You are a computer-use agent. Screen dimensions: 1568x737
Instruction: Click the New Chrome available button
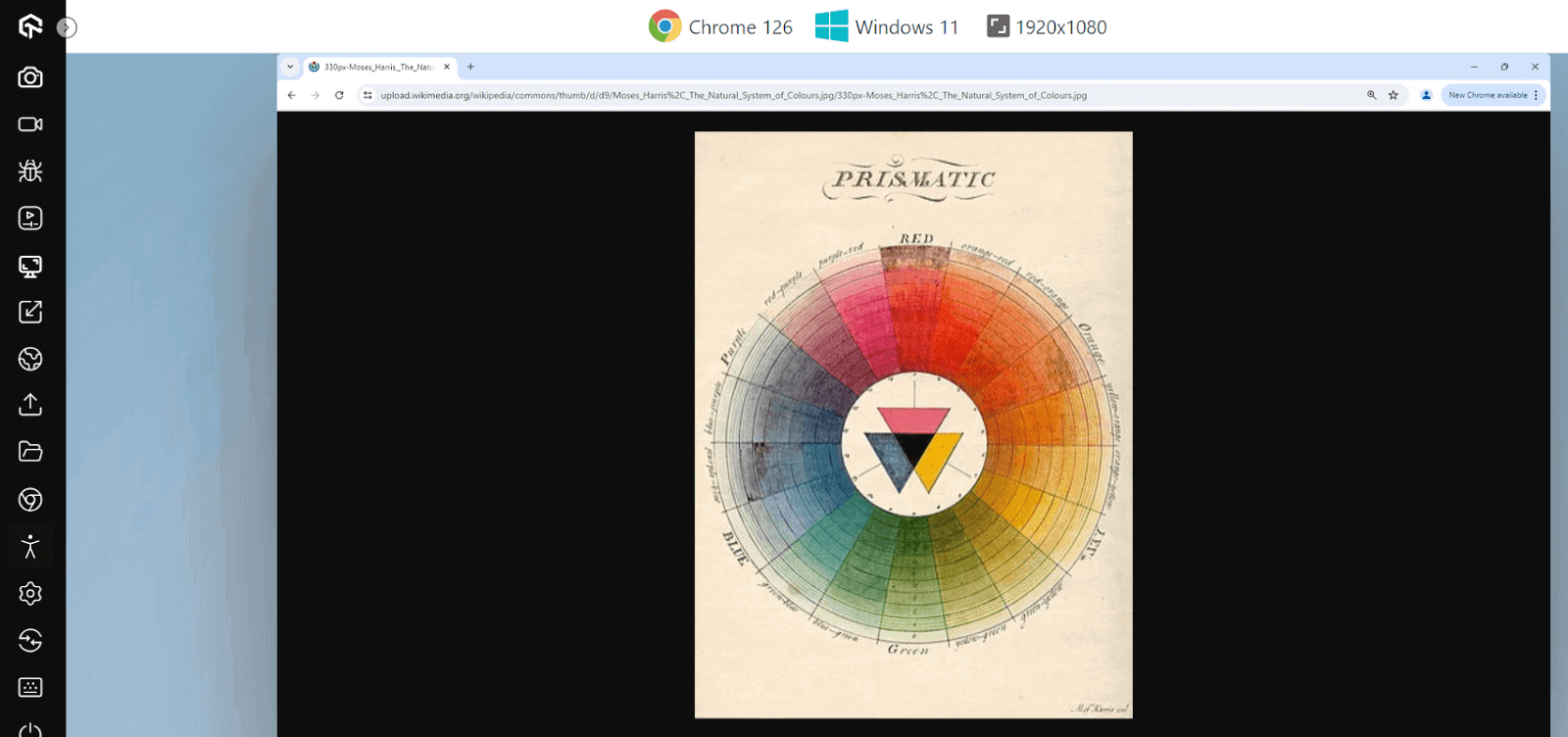1488,95
